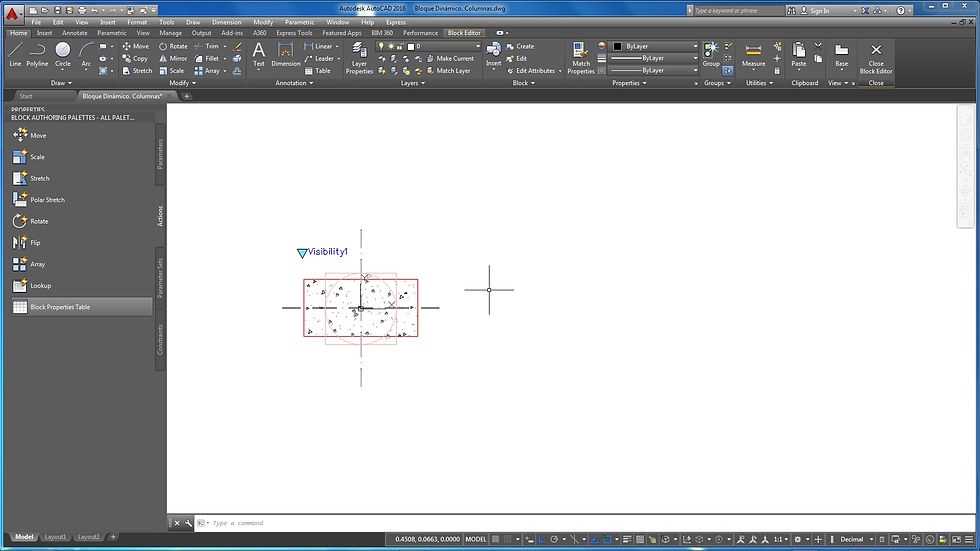Open annotation scale 1:1 dropdown
The height and width of the screenshot is (551, 980).
786,539
